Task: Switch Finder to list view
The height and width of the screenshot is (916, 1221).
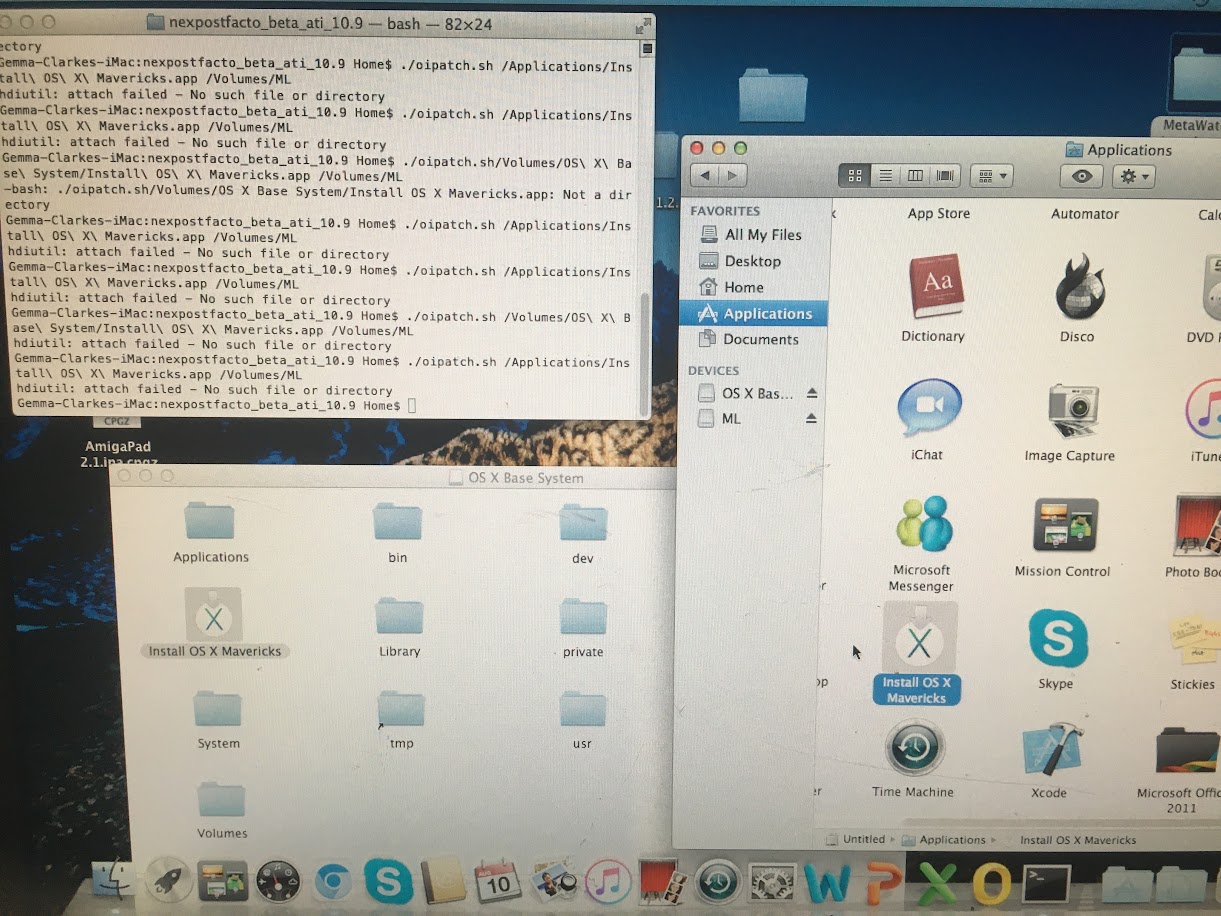Action: [x=885, y=176]
